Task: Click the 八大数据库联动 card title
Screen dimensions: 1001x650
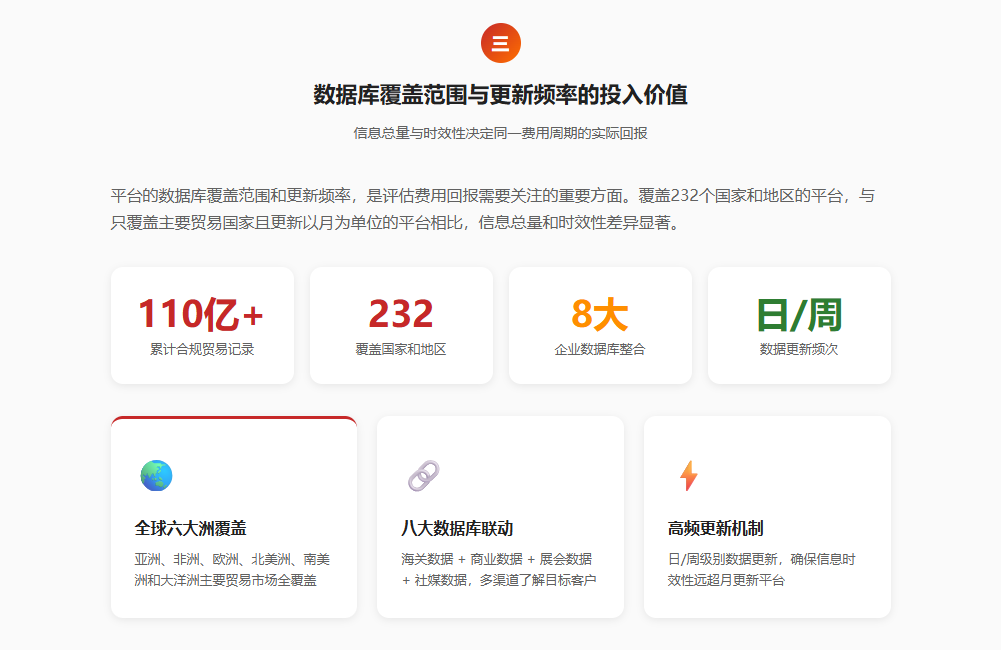Action: click(x=457, y=528)
